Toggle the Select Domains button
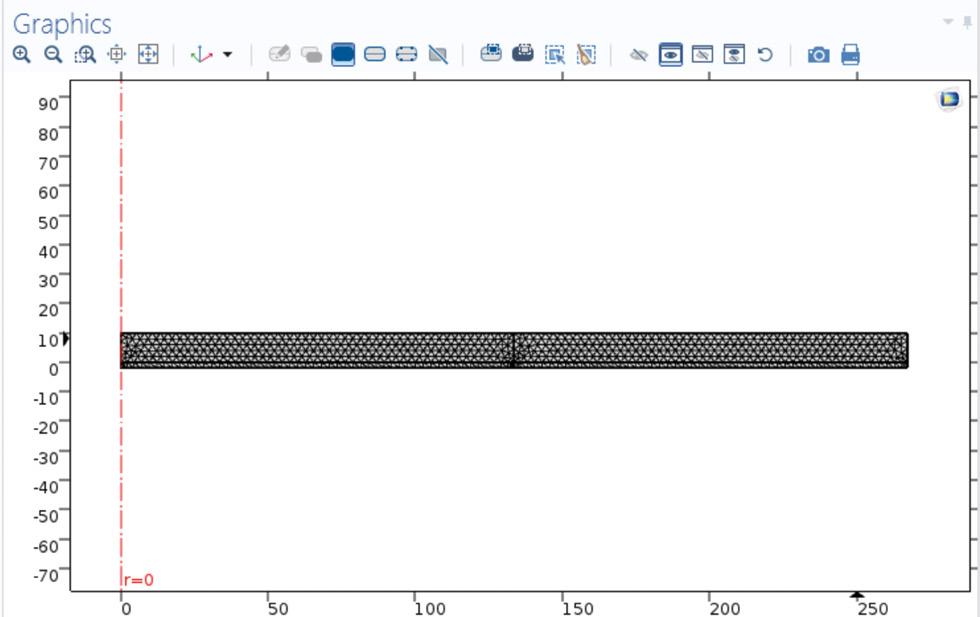 [343, 54]
